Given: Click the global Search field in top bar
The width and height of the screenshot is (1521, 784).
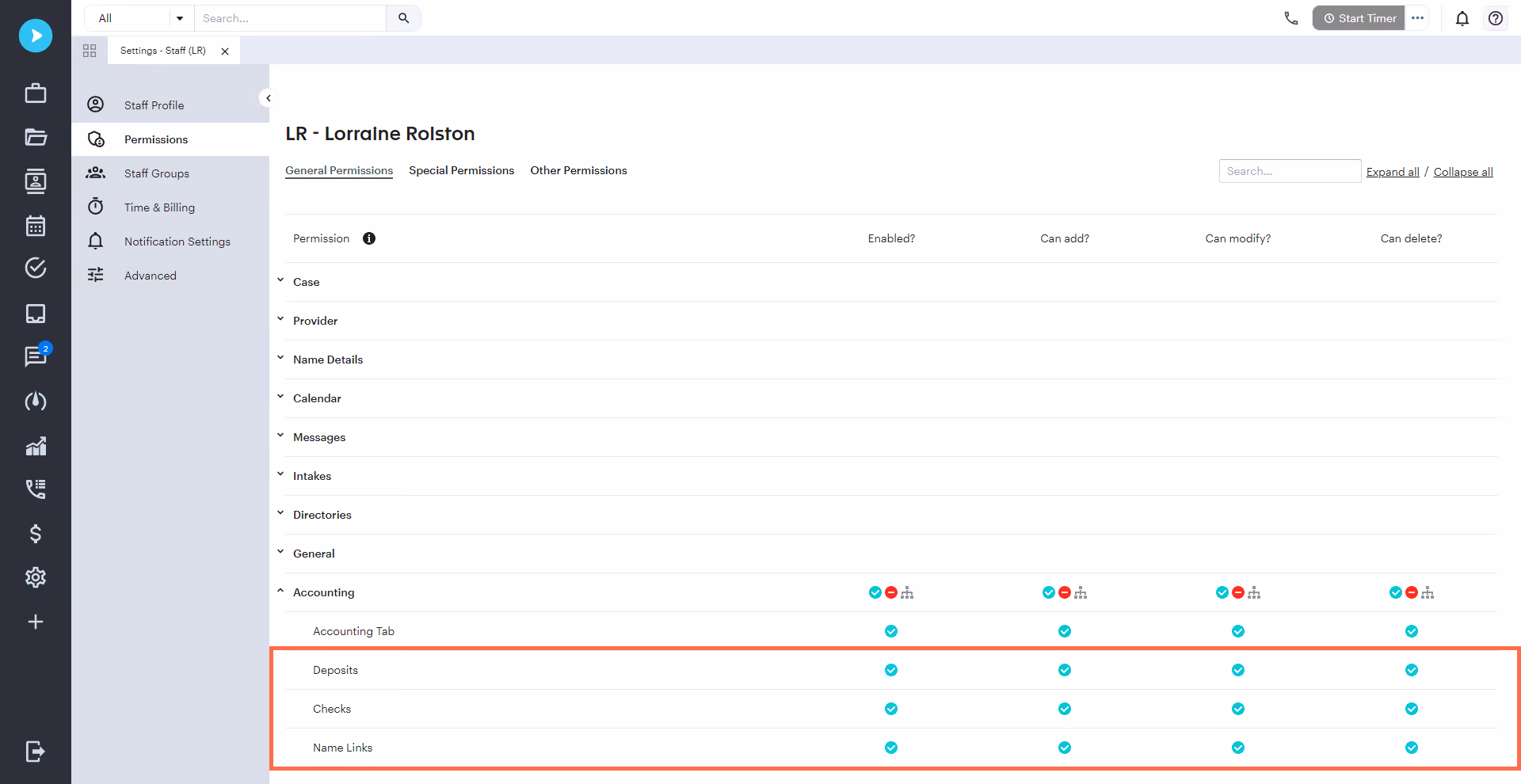Looking at the screenshot, I should pos(291,18).
